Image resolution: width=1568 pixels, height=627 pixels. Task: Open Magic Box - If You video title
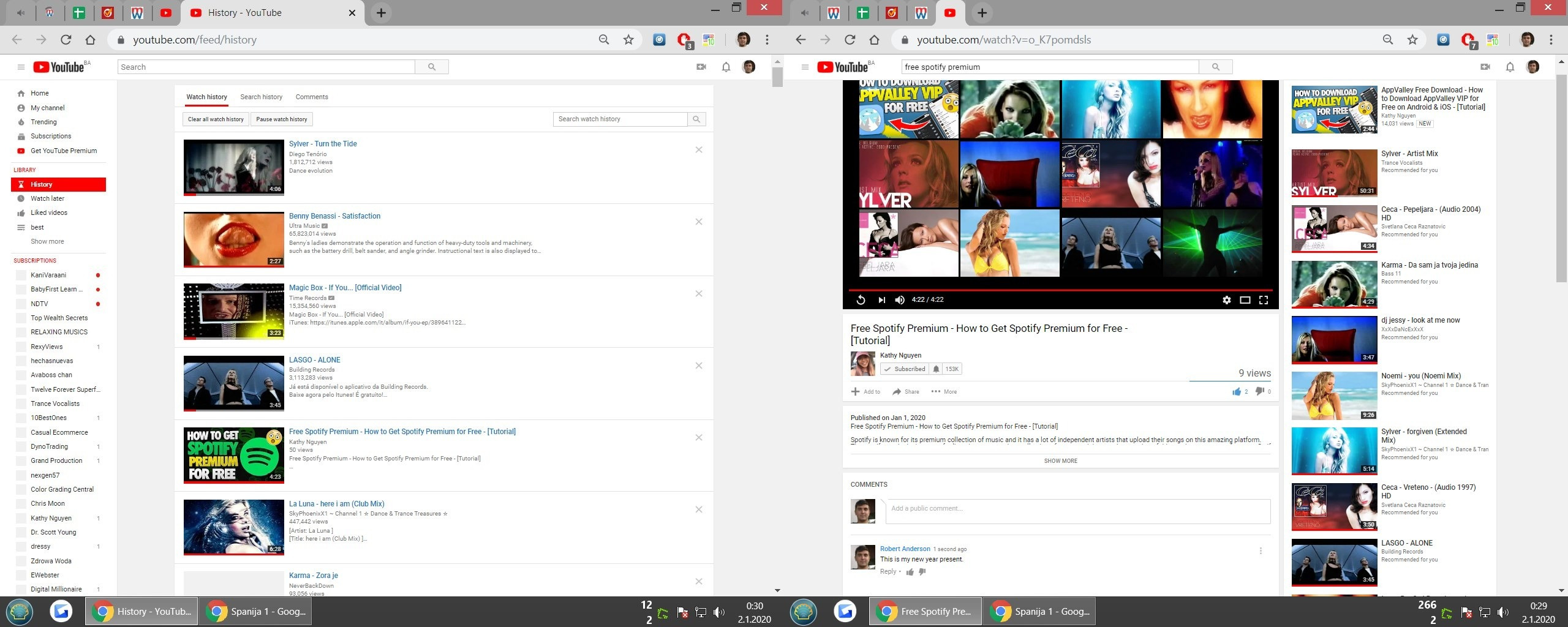tap(345, 288)
